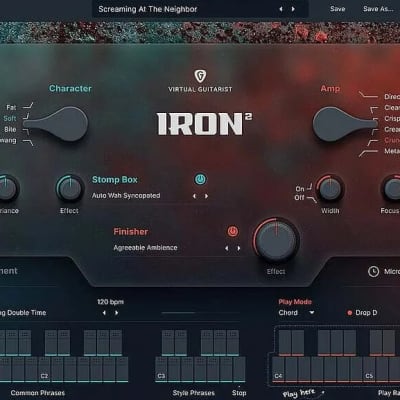This screenshot has width=400, height=400.
Task: Toggle the Drop D option
Action: [x=362, y=313]
